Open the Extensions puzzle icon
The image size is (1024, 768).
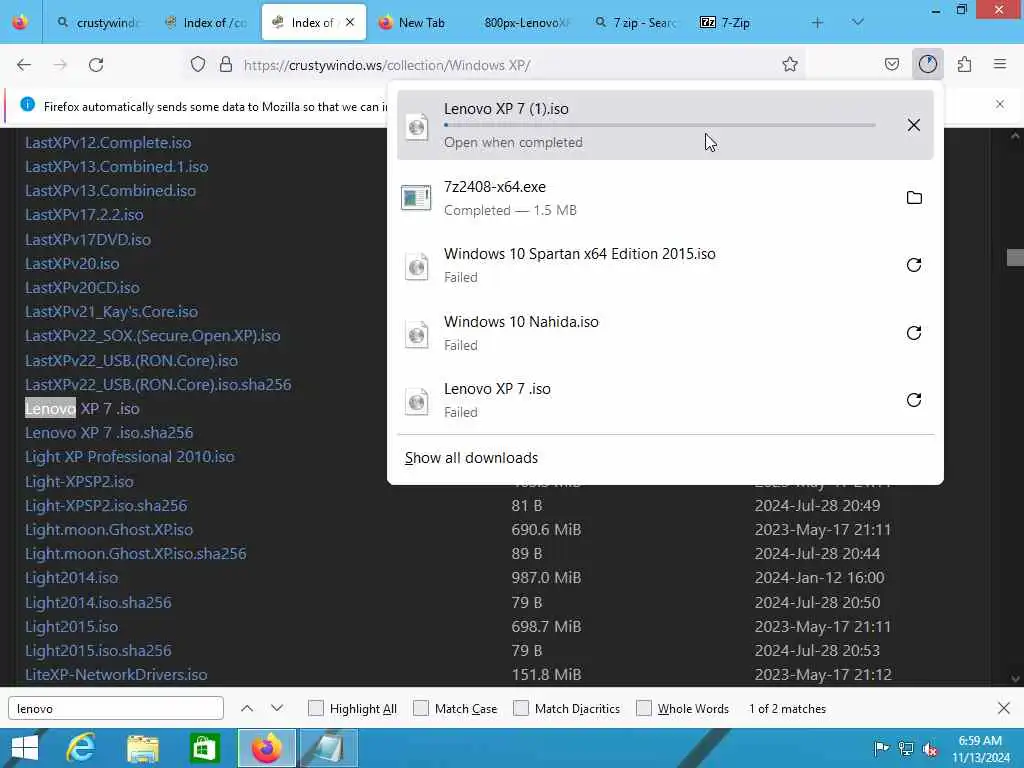click(964, 64)
